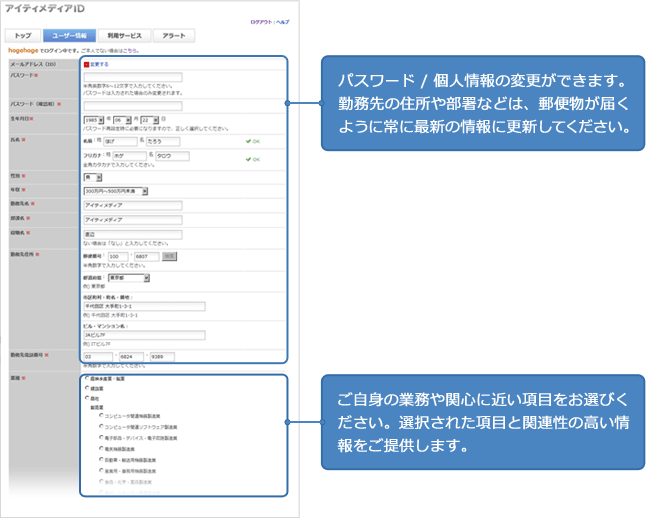Open the birth month dropdown showing 06
The height and width of the screenshot is (518, 650).
click(x=122, y=120)
